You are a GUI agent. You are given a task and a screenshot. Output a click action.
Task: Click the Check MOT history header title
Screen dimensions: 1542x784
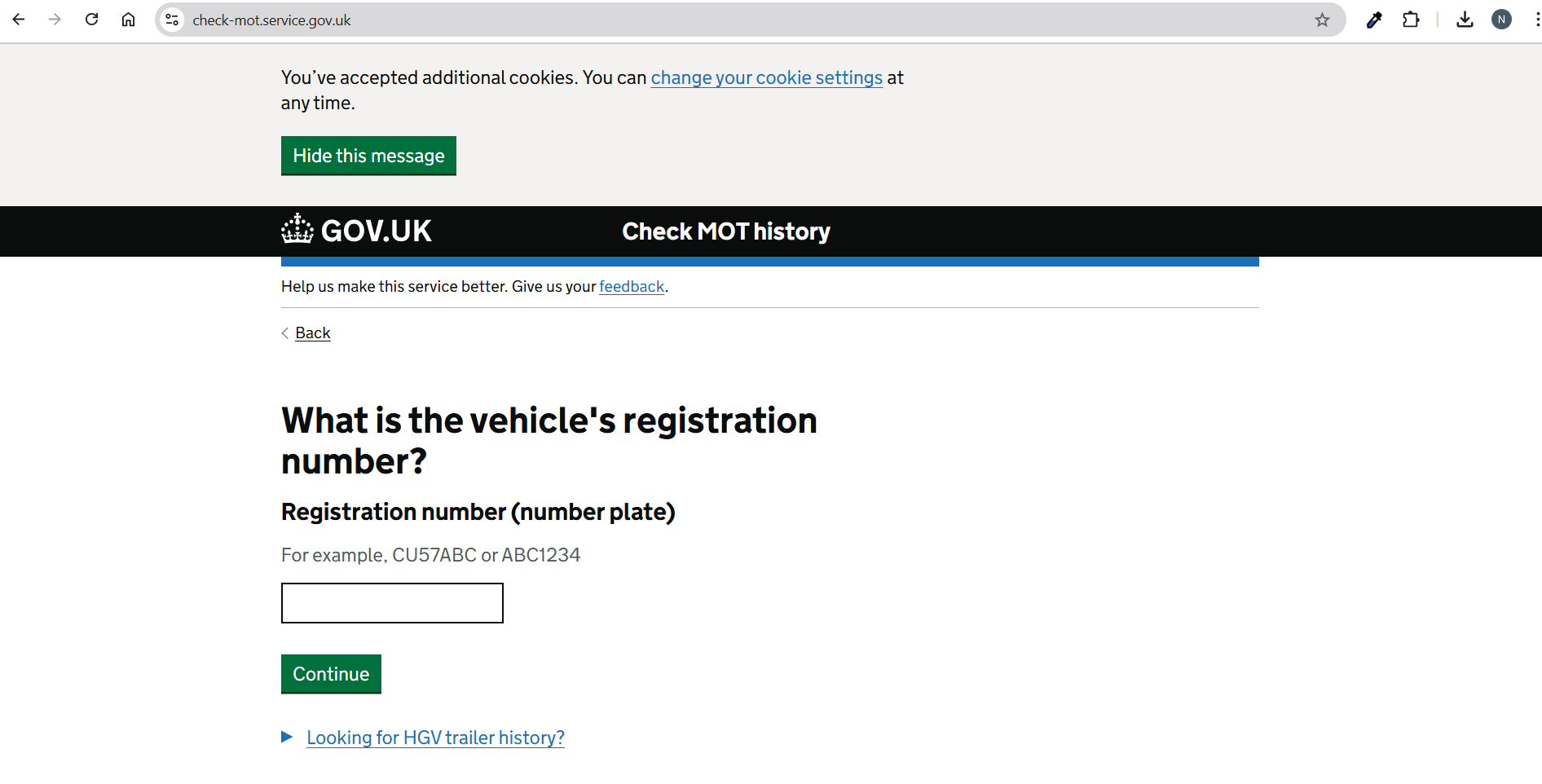[725, 231]
